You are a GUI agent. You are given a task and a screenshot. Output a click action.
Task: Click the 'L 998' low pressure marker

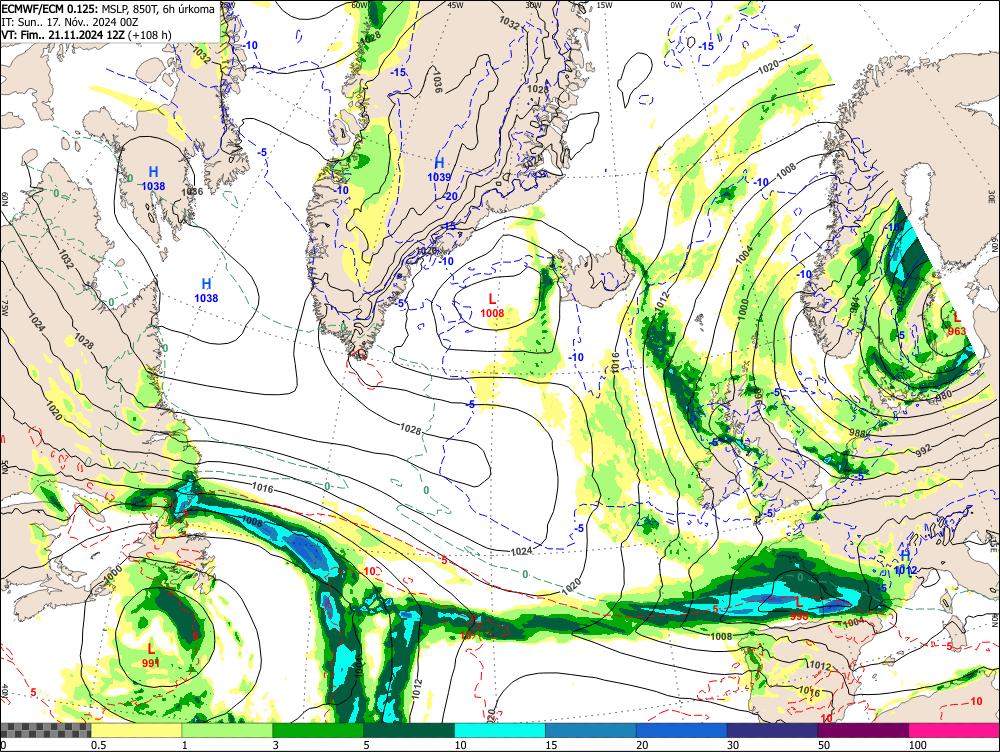[798, 608]
